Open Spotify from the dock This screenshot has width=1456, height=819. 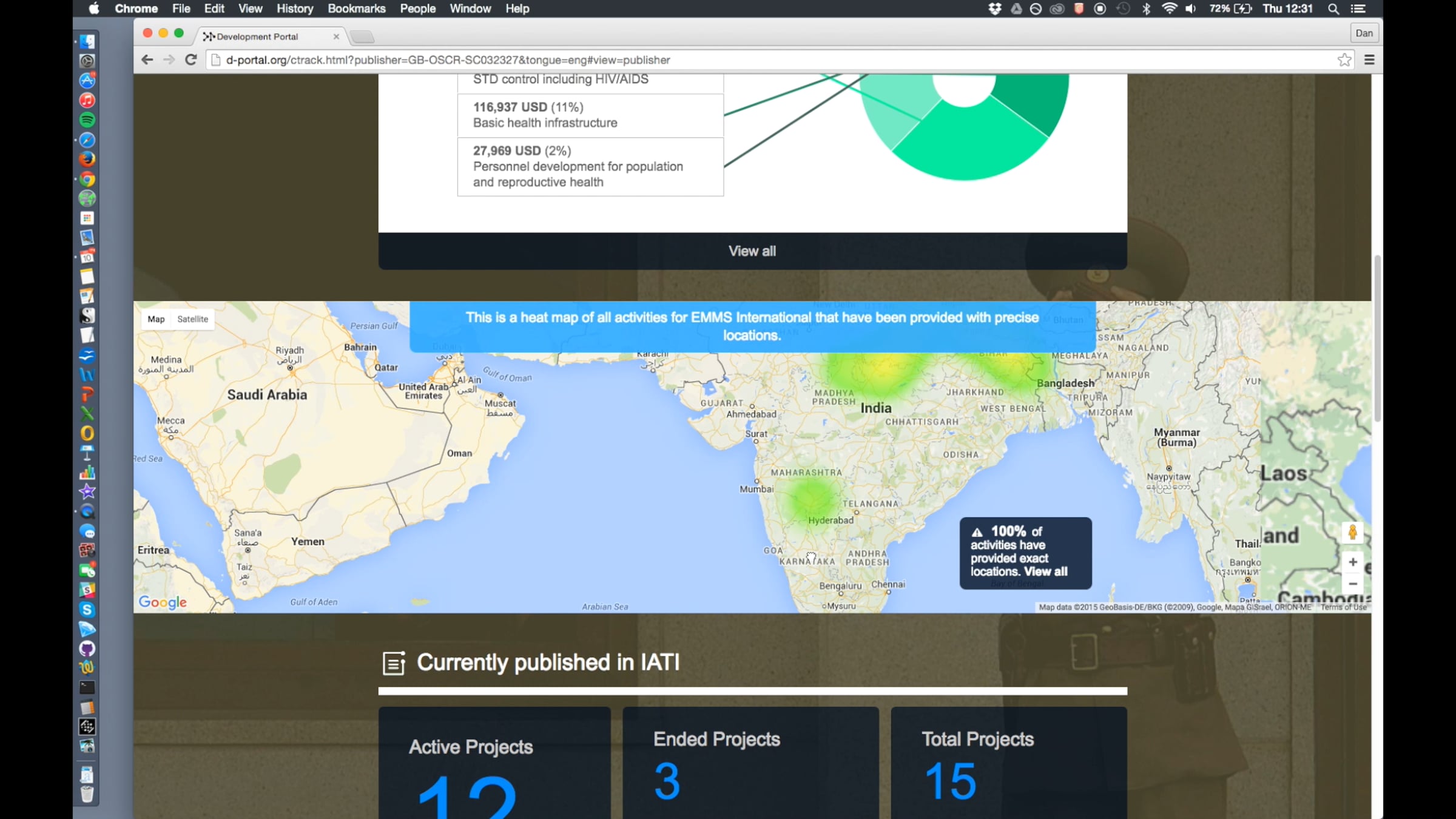click(87, 120)
